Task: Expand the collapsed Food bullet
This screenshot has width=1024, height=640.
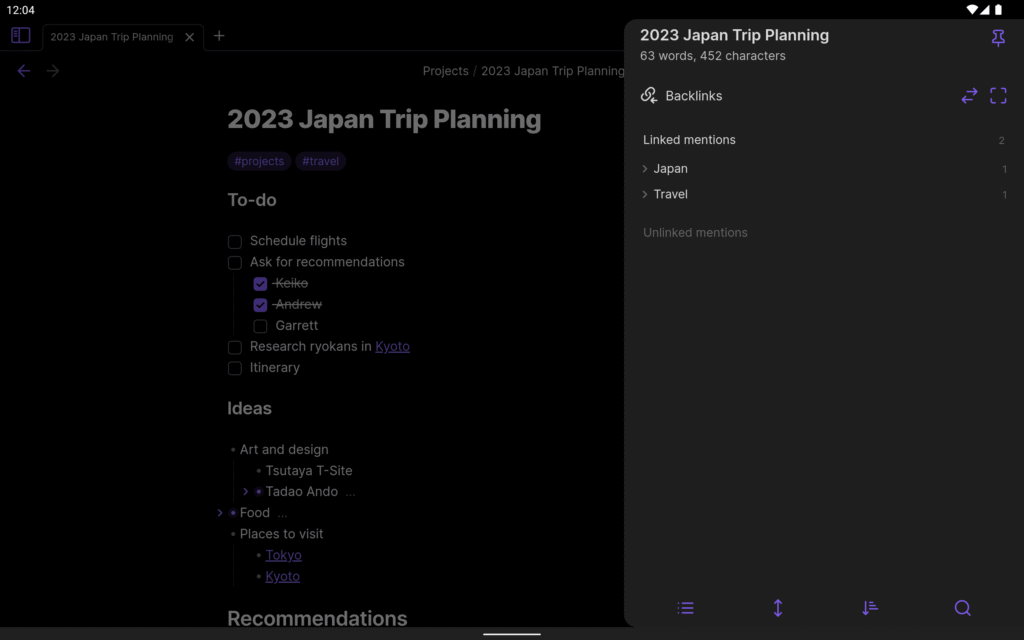Action: click(221, 512)
